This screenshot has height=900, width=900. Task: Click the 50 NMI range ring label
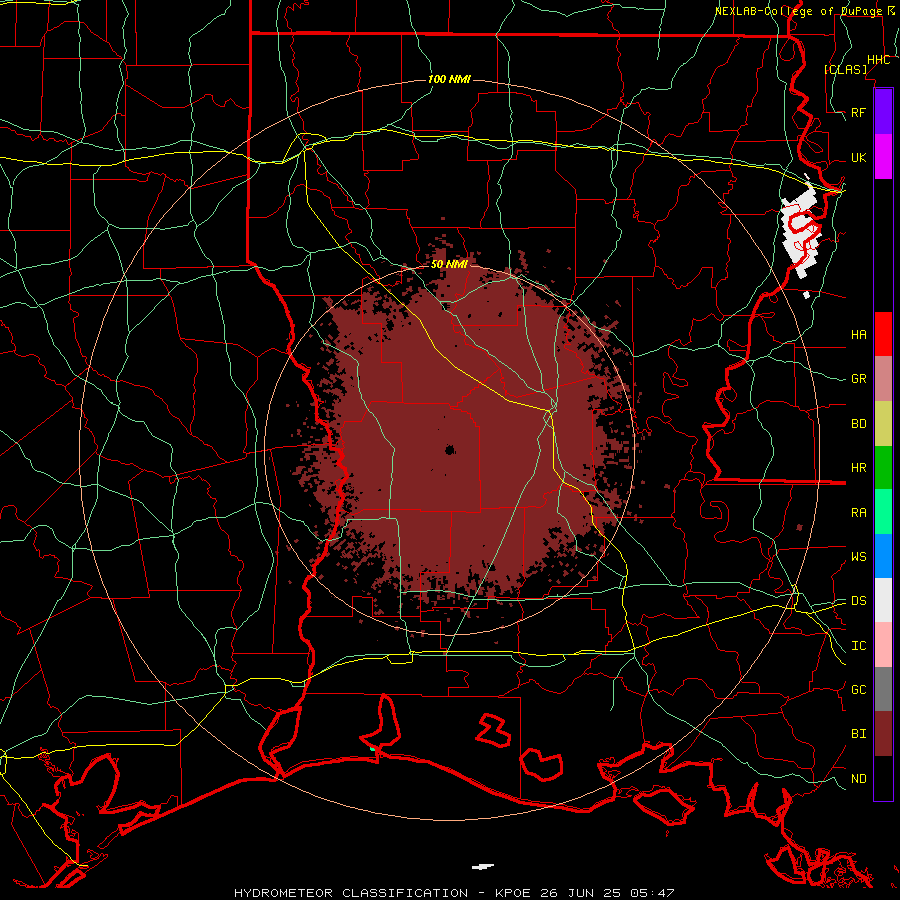click(449, 264)
